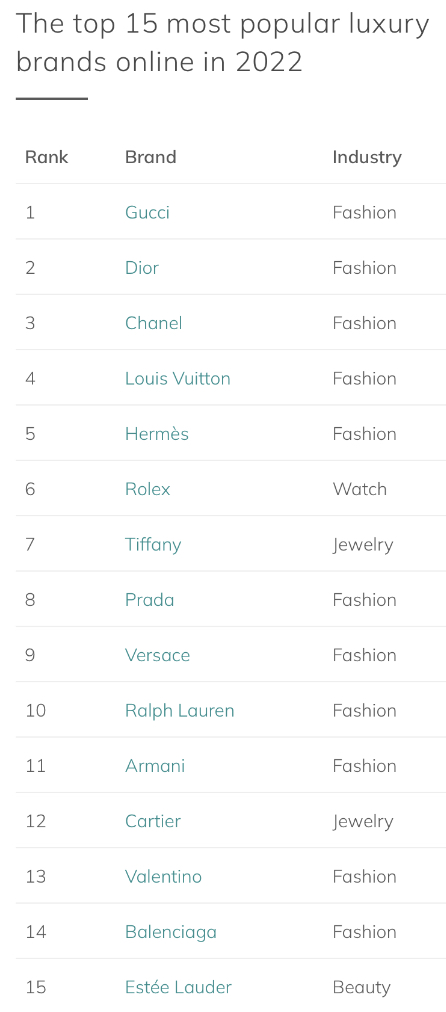Click the Industry column header
The width and height of the screenshot is (446, 1012).
coord(367,157)
